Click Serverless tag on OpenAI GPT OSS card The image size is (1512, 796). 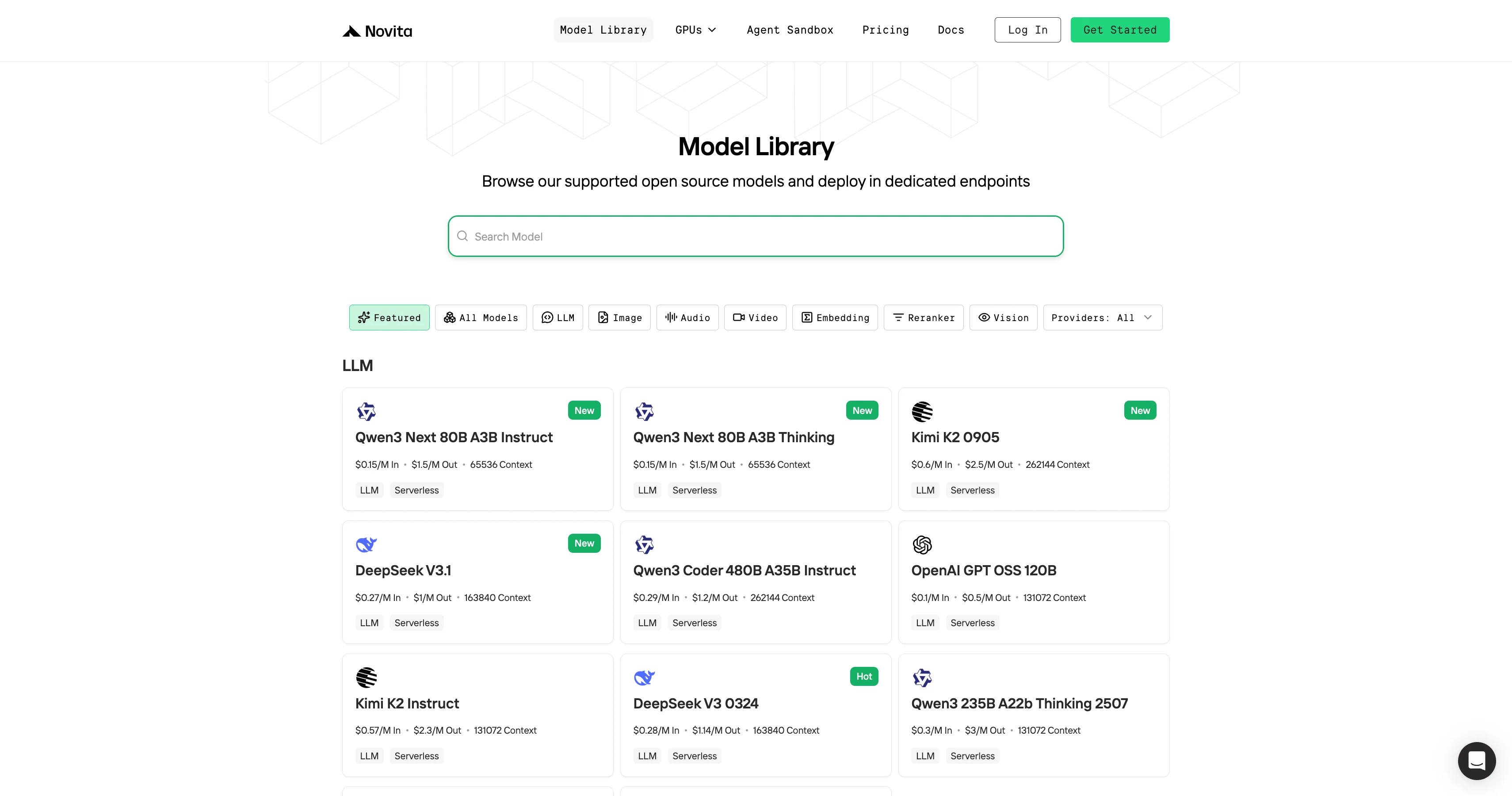973,623
